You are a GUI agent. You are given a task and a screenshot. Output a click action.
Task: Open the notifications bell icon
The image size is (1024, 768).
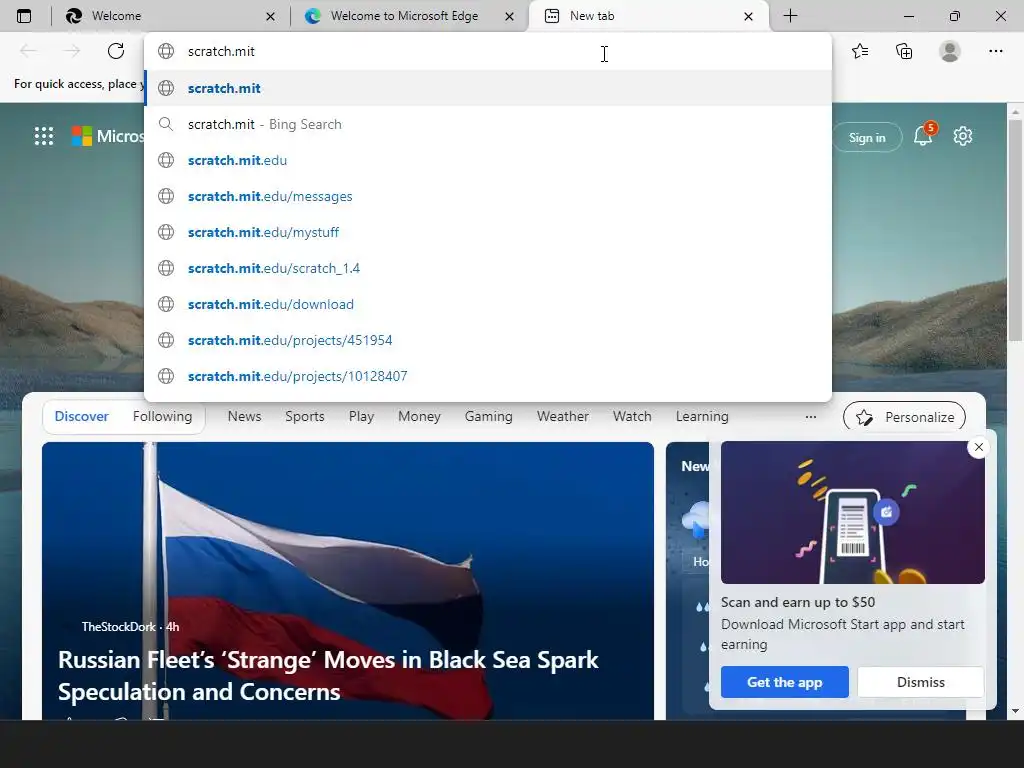click(923, 136)
